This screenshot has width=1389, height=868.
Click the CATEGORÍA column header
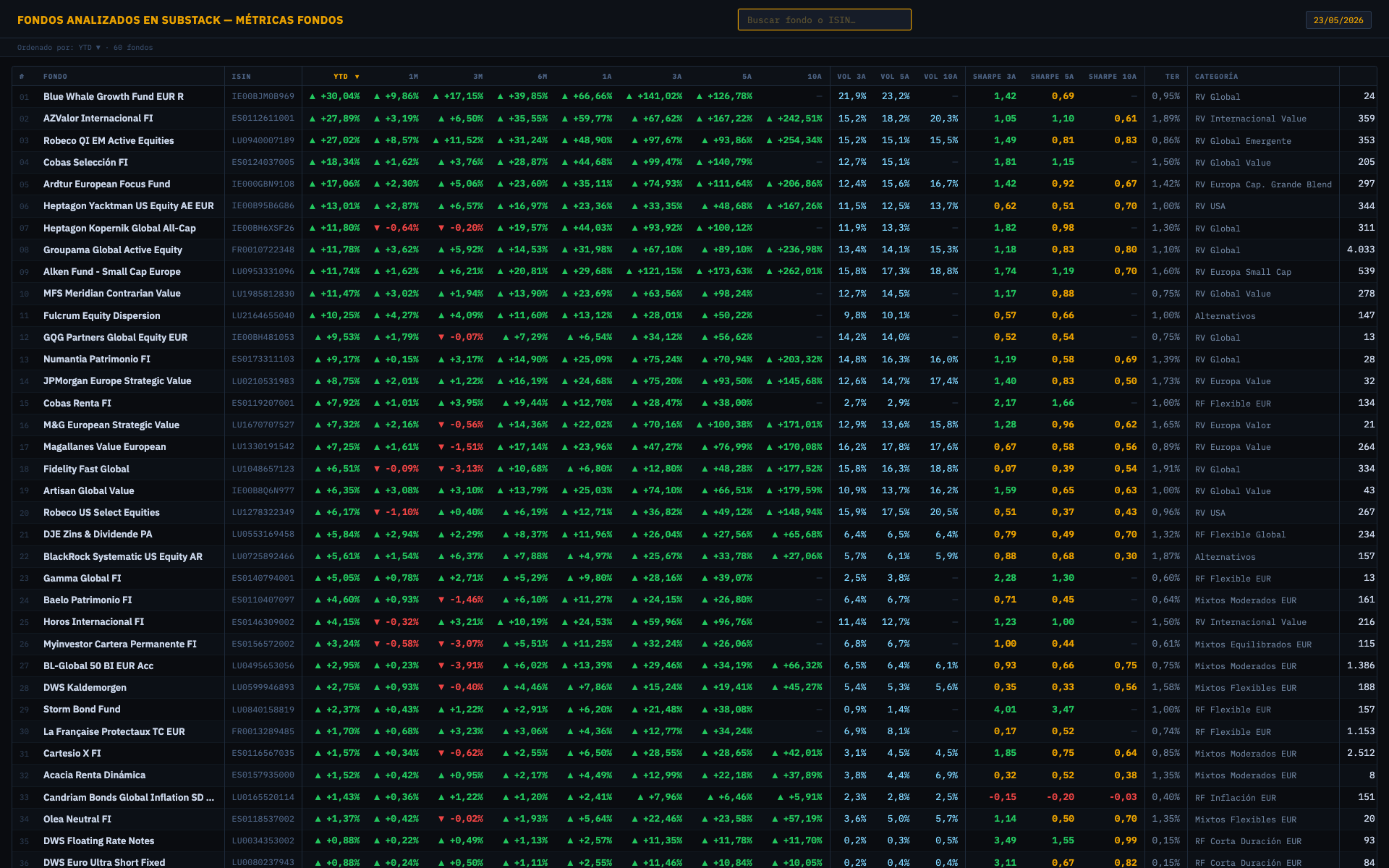tap(1216, 76)
